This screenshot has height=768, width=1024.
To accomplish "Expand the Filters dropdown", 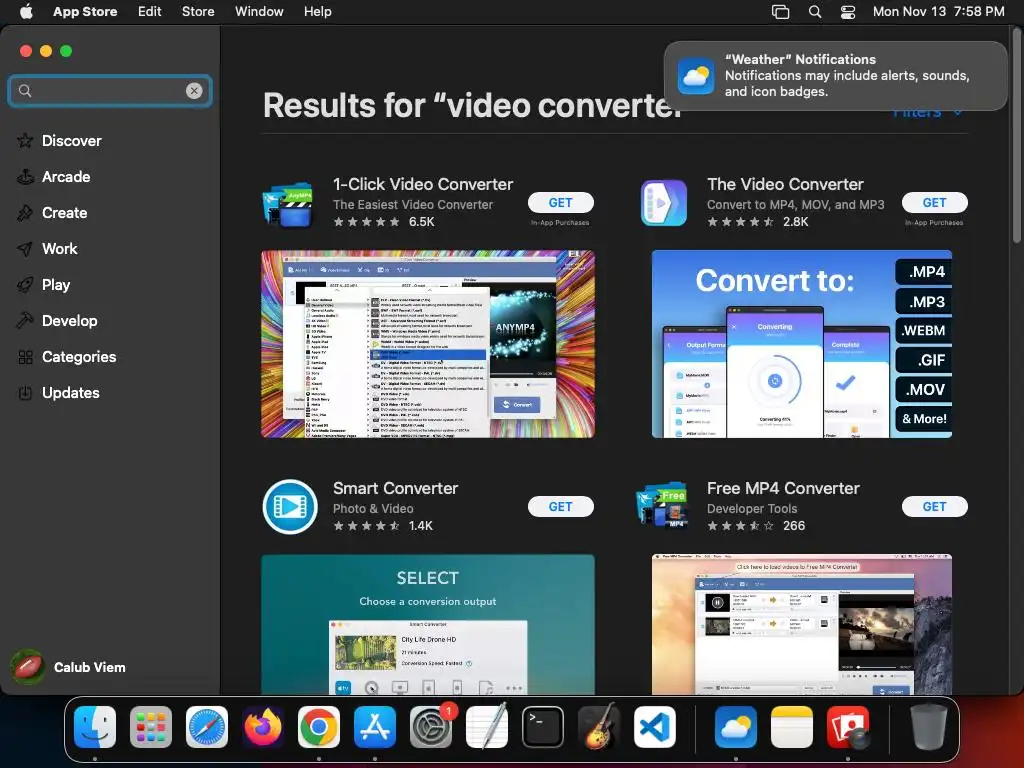I will point(927,113).
